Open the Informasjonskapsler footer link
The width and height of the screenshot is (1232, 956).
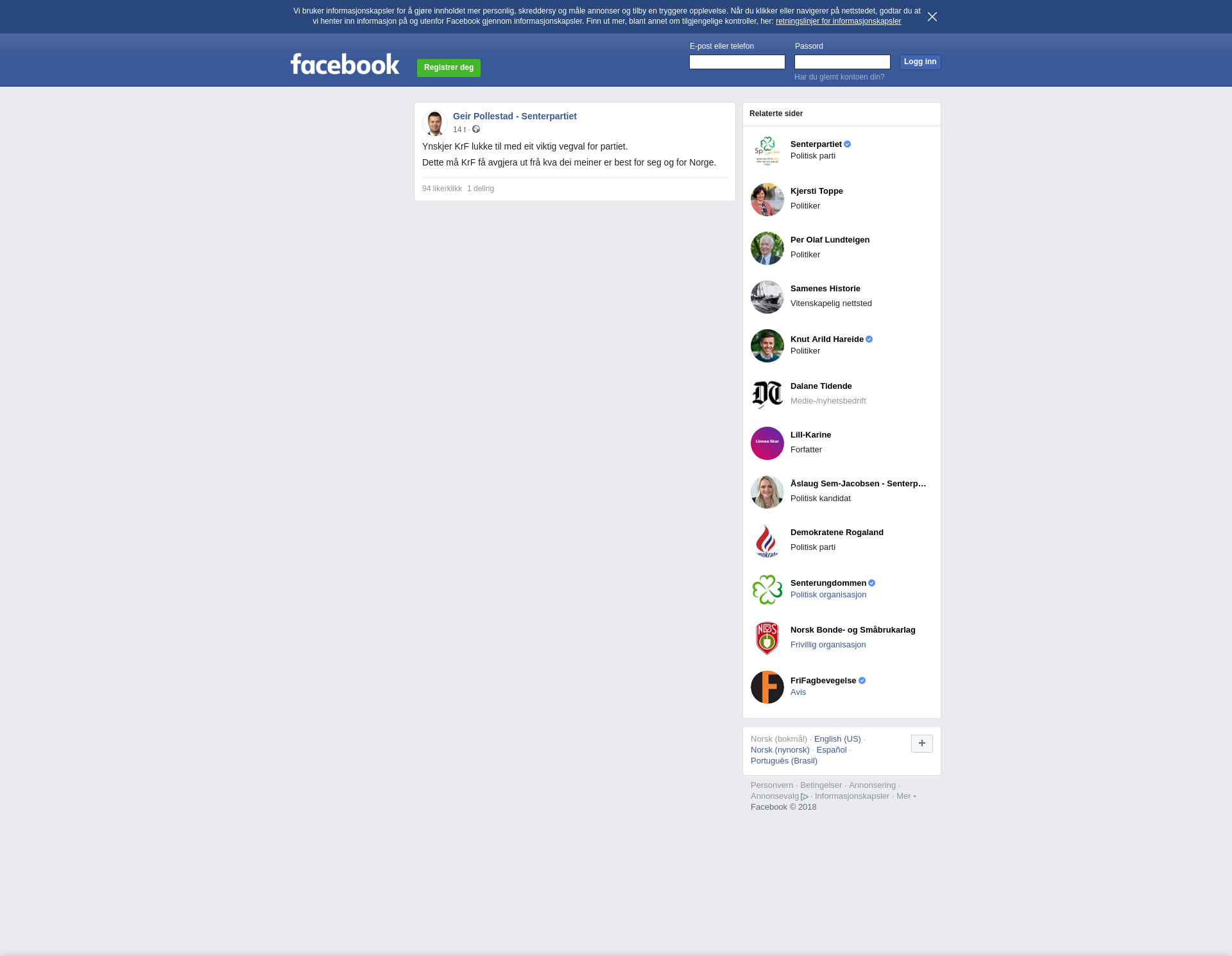click(x=852, y=796)
